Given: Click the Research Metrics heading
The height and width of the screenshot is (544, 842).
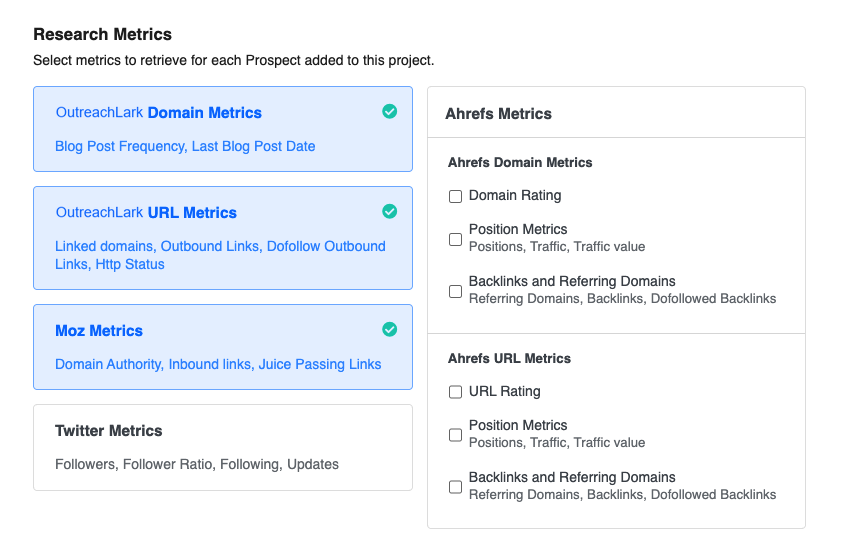Looking at the screenshot, I should 103,34.
